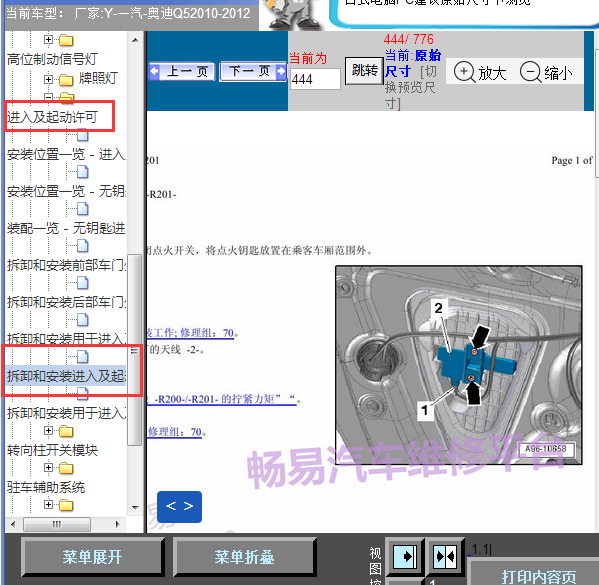Click tree horizontal scrollbar thumb
This screenshot has height=585, width=599.
(x=57, y=524)
